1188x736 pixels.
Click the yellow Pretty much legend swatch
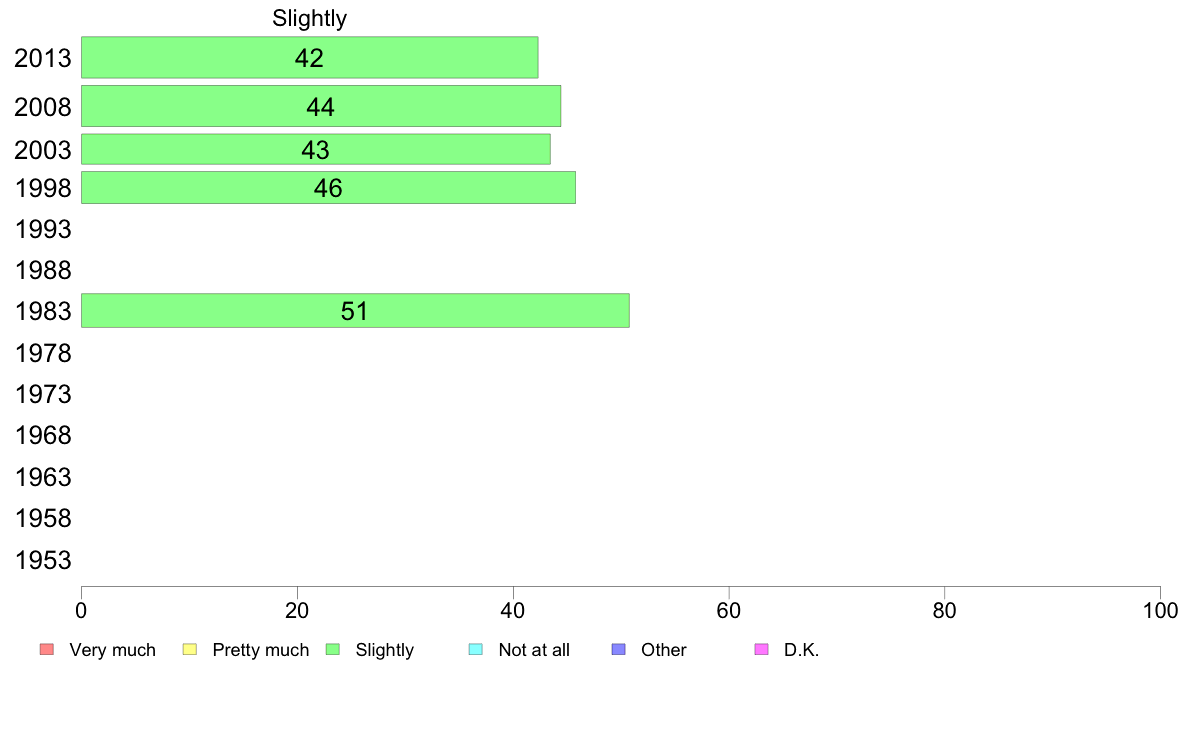point(190,650)
